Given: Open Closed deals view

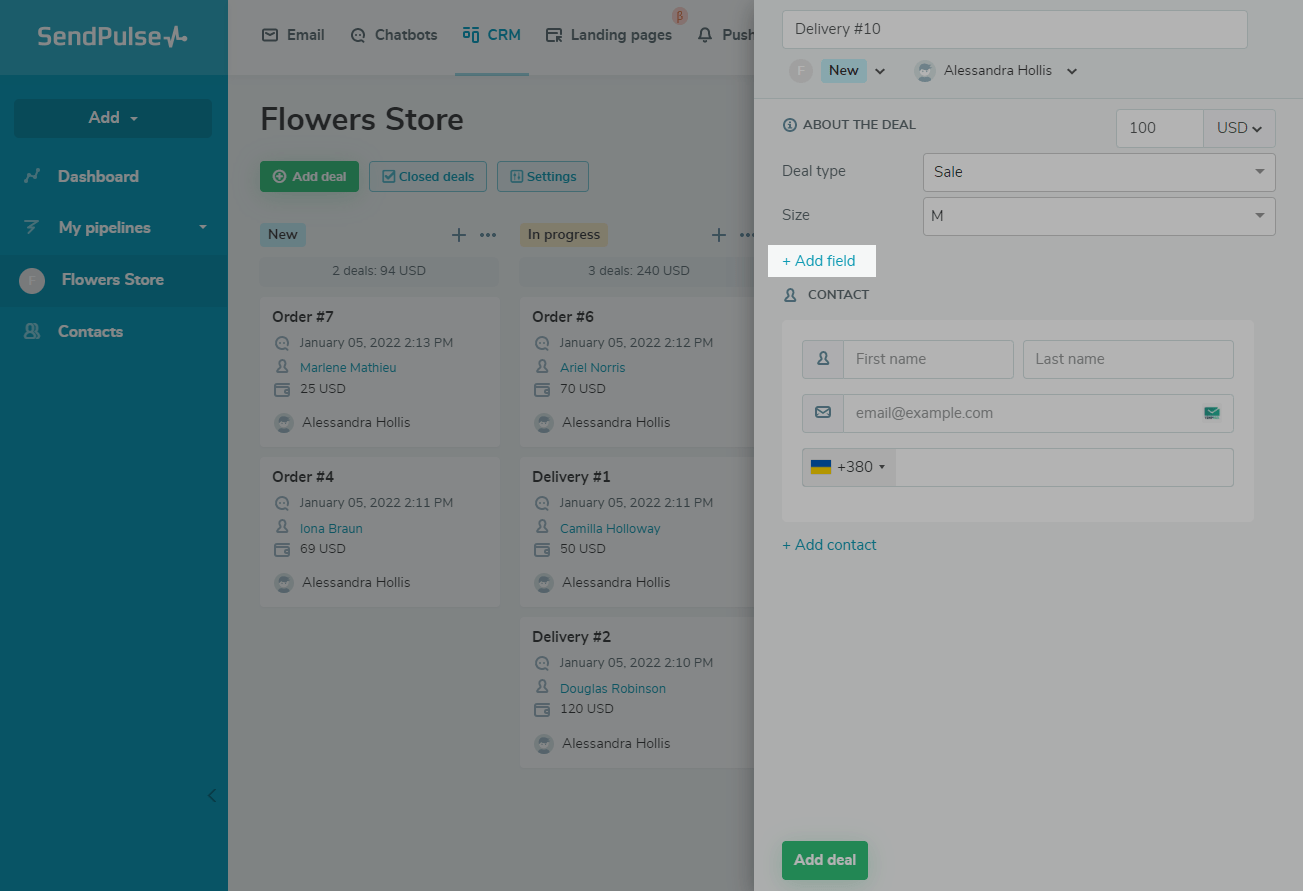Looking at the screenshot, I should coord(428,177).
